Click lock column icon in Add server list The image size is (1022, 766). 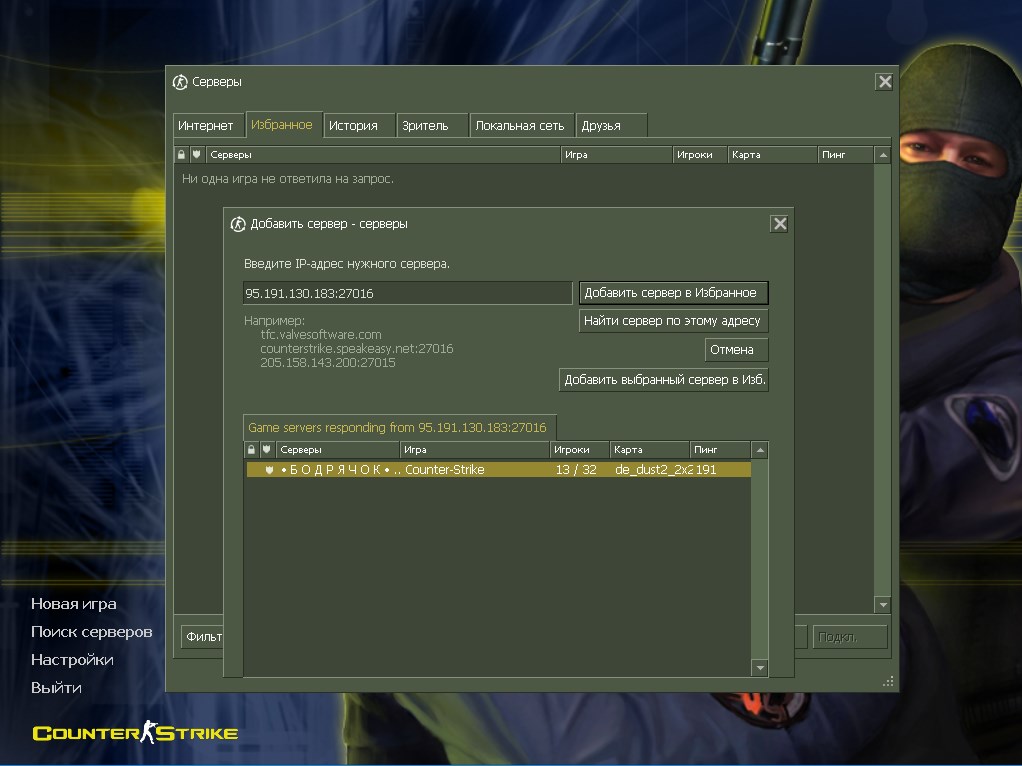click(252, 450)
